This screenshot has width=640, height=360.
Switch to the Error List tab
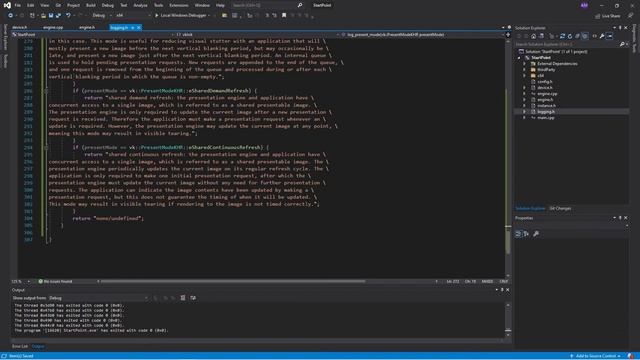pos(20,346)
